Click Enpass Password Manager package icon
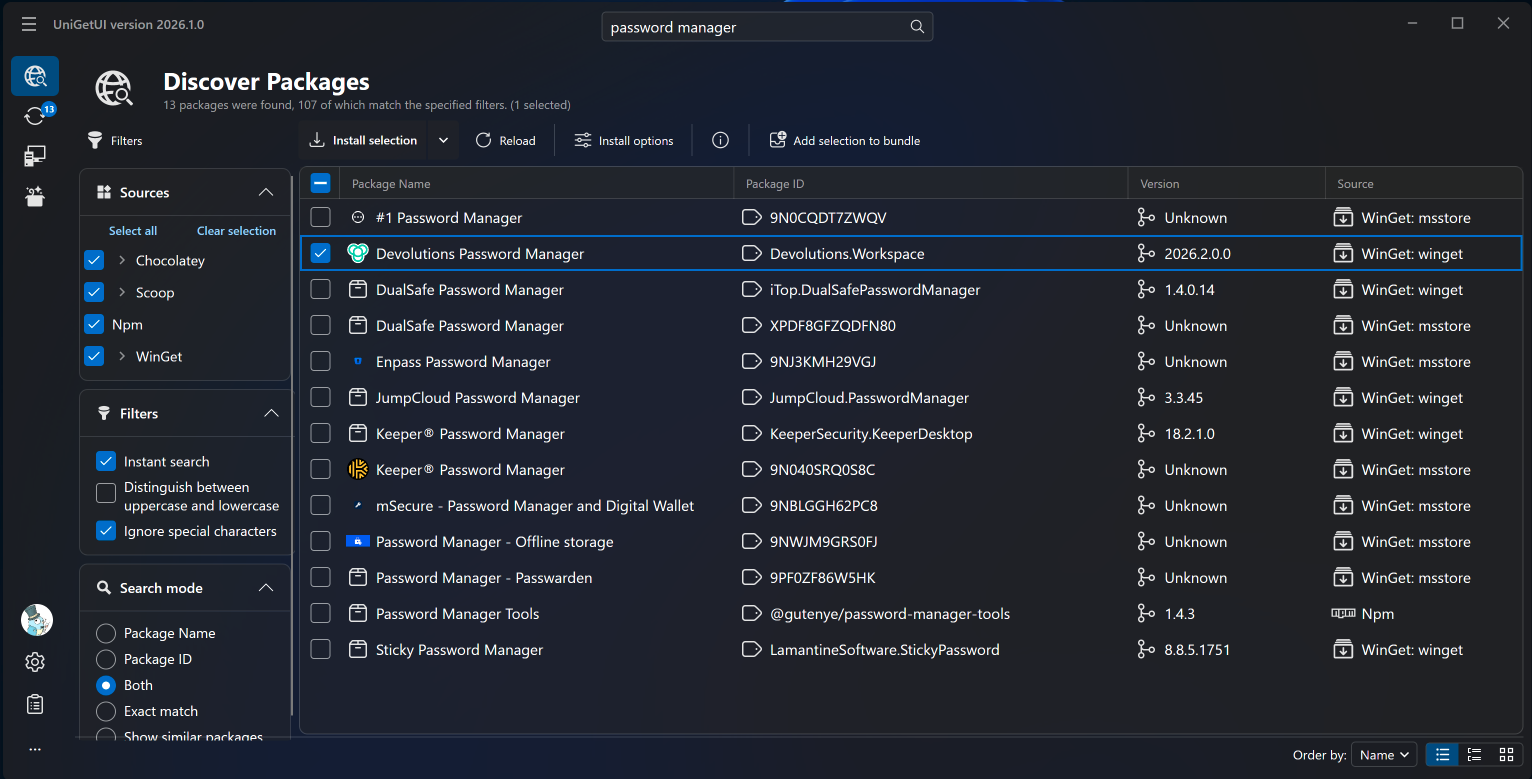Image resolution: width=1532 pixels, height=779 pixels. pyautogui.click(x=358, y=362)
